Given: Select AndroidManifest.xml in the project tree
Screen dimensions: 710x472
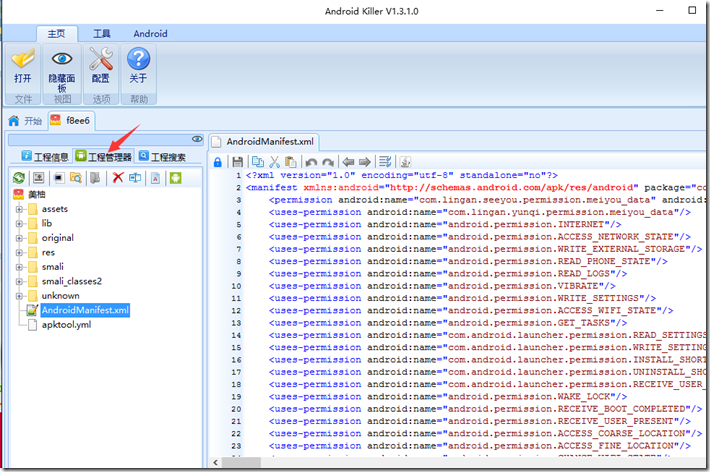Looking at the screenshot, I should point(85,310).
